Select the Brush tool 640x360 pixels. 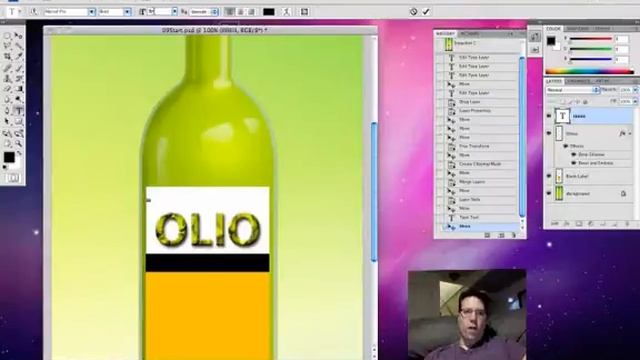click(18, 68)
